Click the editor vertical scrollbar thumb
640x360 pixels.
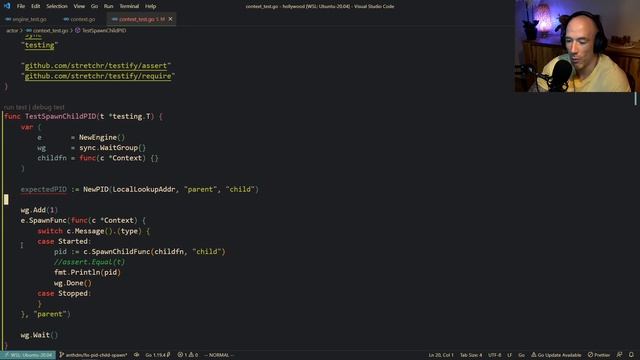[x=636, y=98]
